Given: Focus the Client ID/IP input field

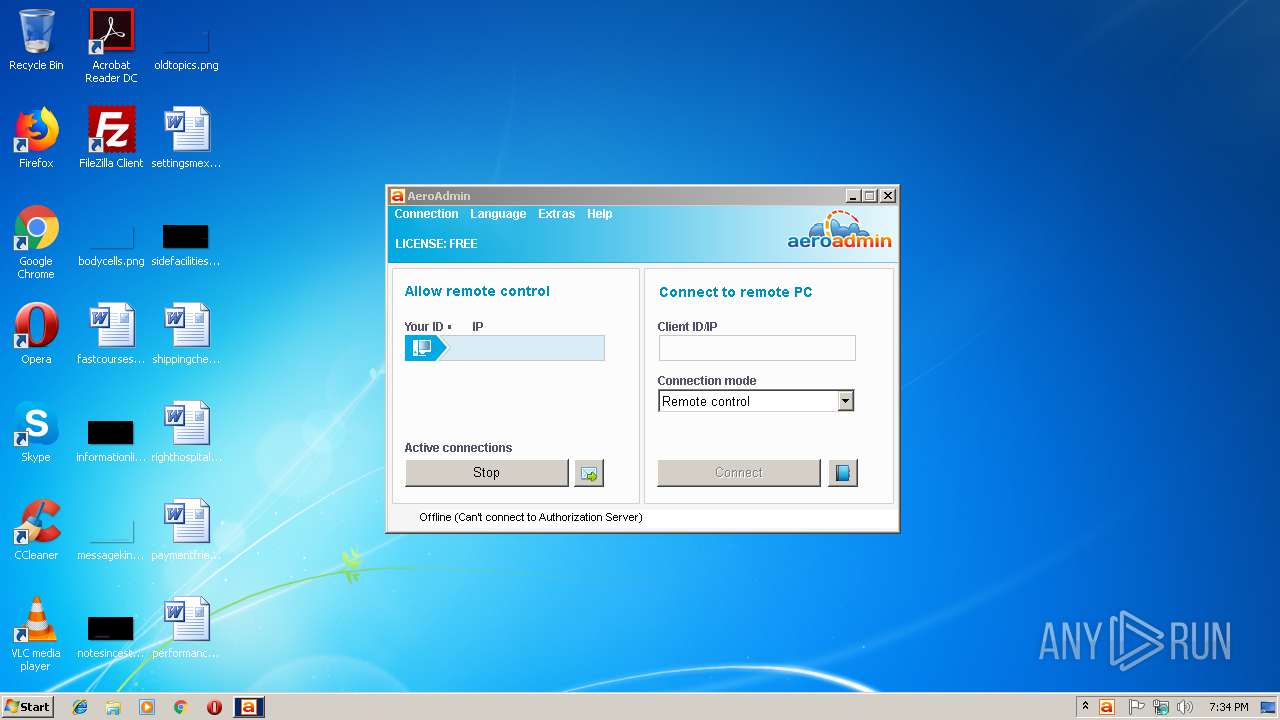Looking at the screenshot, I should (757, 348).
